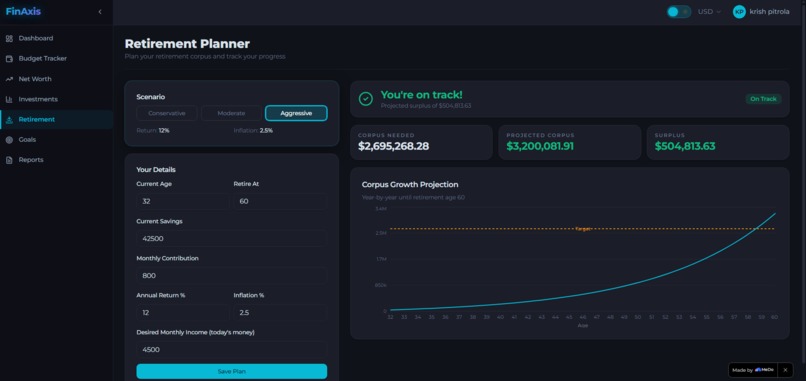Screen dimensions: 806x381
Task: Click the Retirement icon in sidebar
Action: tap(9, 120)
